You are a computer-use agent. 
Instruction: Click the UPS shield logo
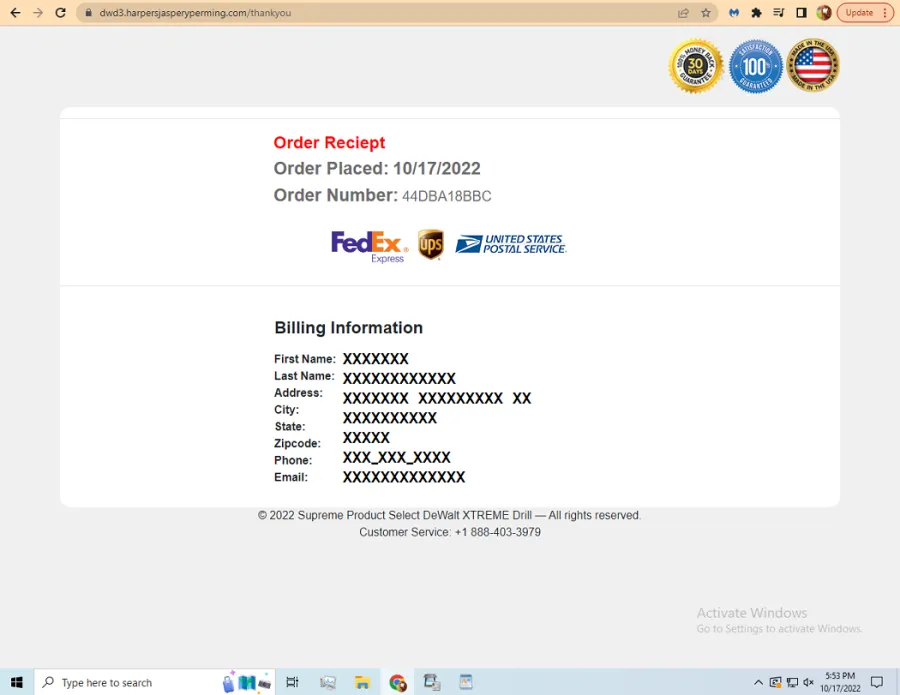tap(430, 244)
